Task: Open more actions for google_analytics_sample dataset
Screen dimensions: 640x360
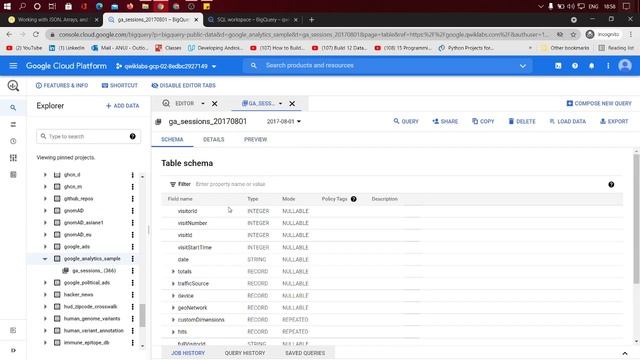Action: [x=132, y=259]
